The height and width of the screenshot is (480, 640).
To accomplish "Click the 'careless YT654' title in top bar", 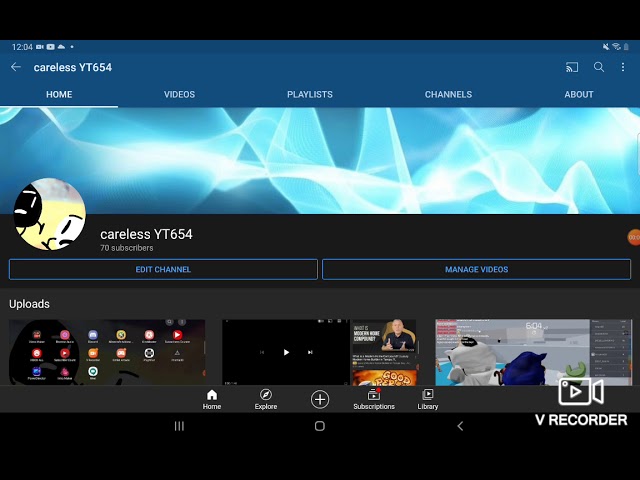I will pos(73,67).
